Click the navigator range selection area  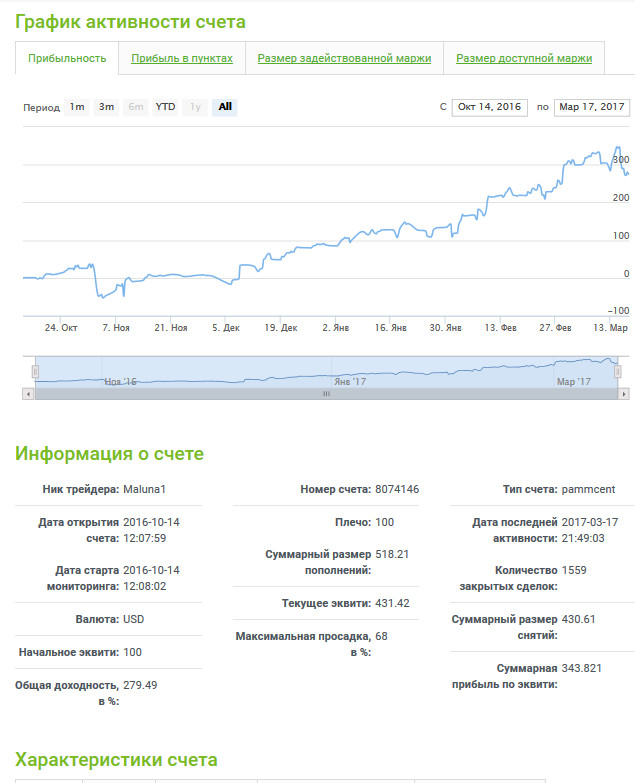[326, 373]
